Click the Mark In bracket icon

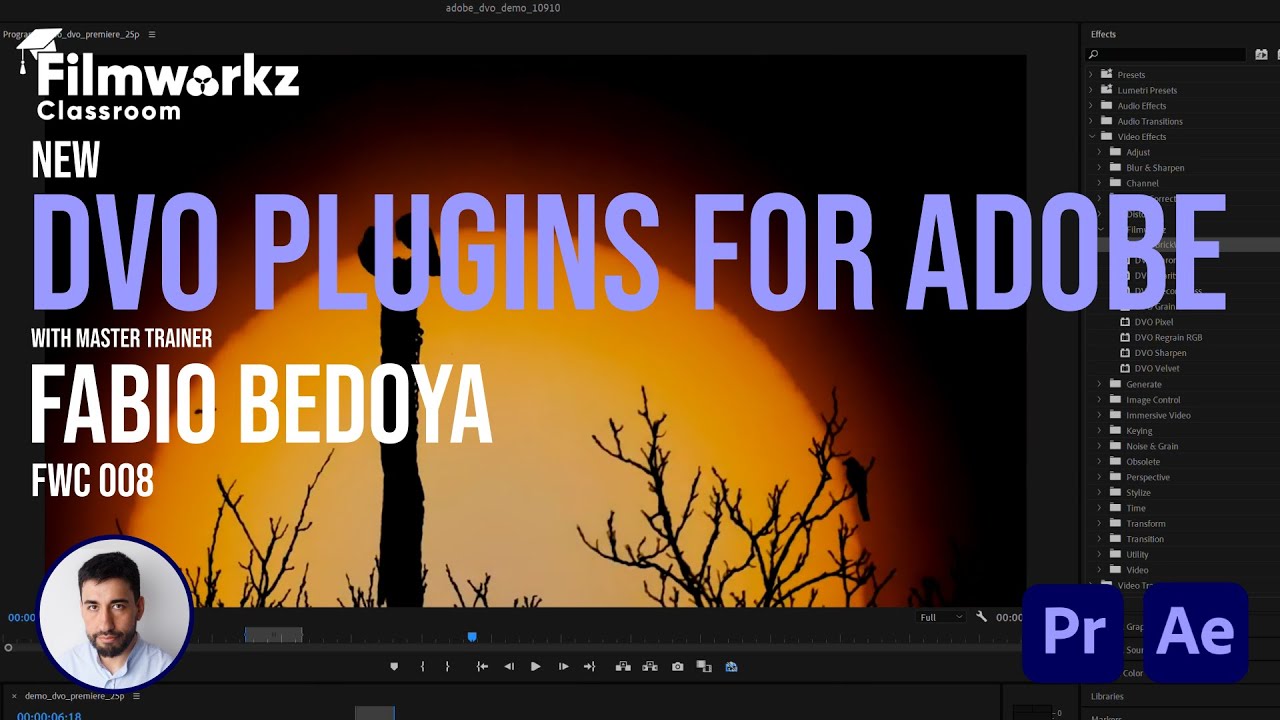422,667
